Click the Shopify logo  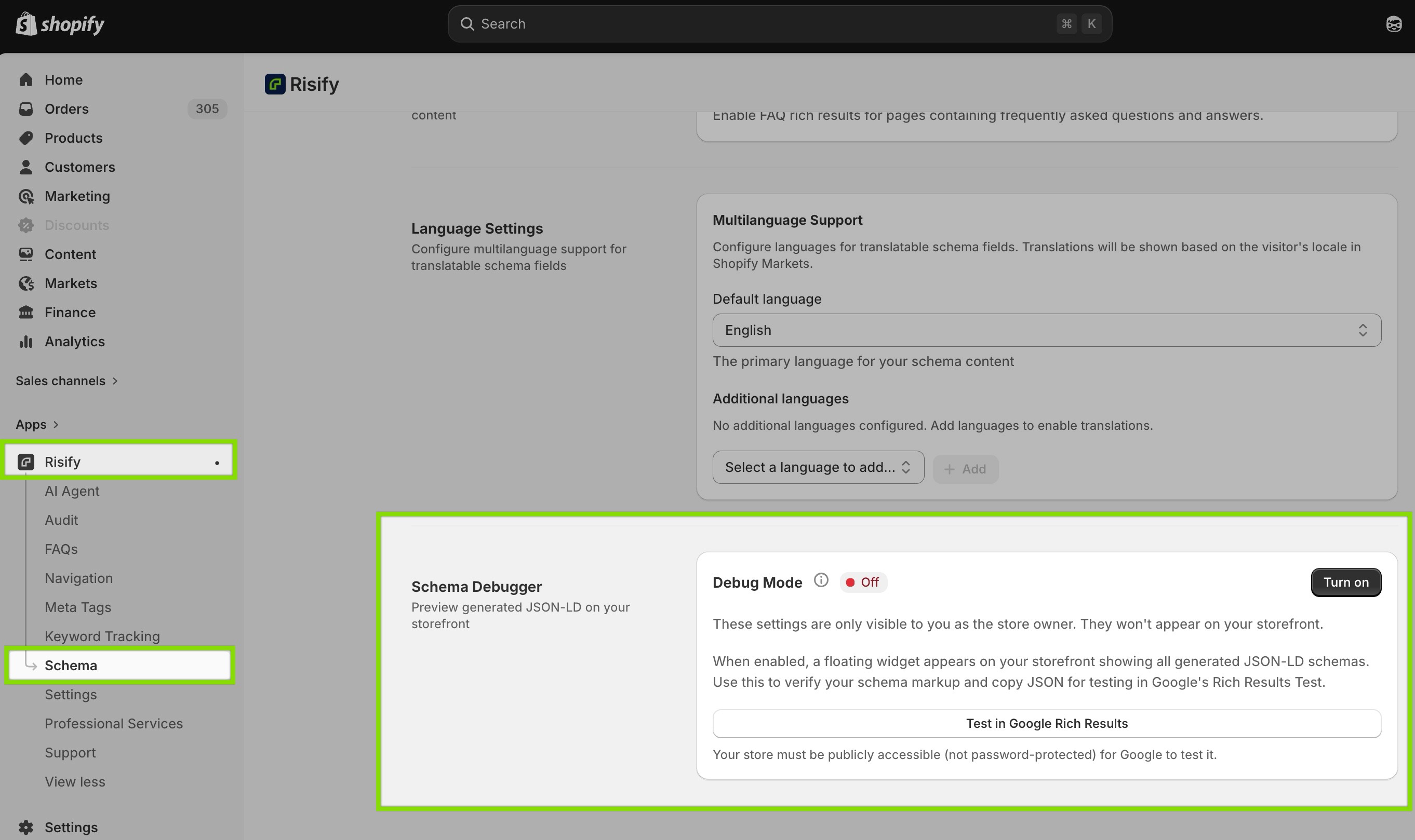click(60, 24)
